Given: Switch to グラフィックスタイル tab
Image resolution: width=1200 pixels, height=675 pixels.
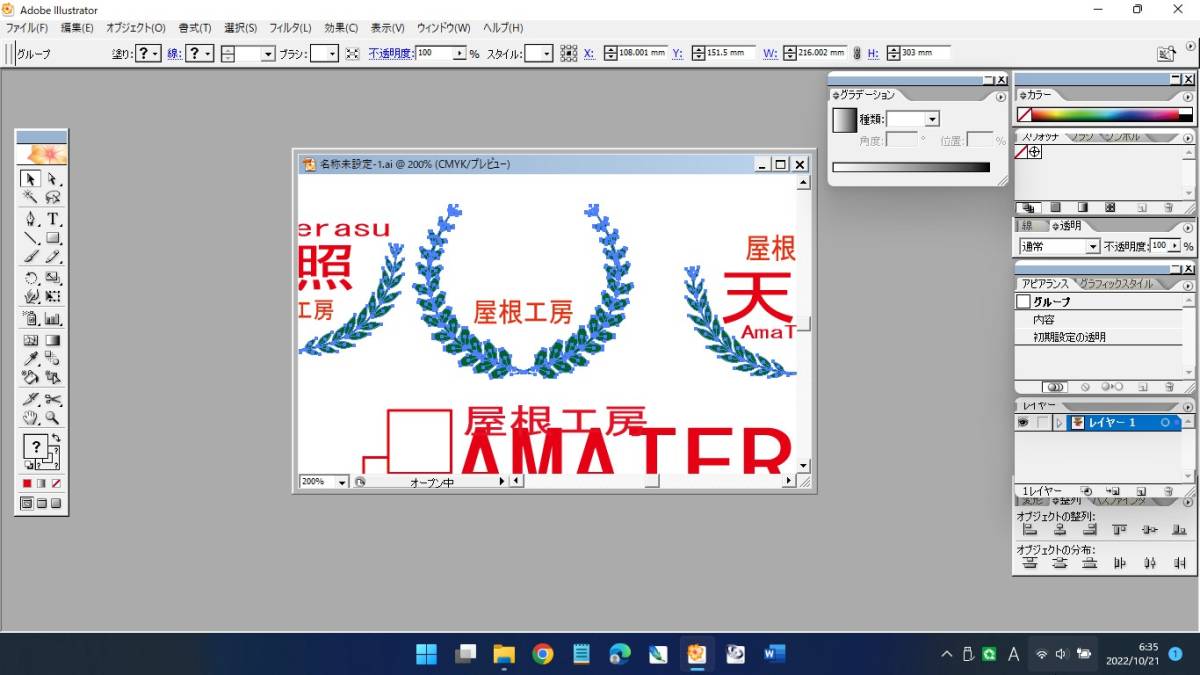Looking at the screenshot, I should point(1116,284).
